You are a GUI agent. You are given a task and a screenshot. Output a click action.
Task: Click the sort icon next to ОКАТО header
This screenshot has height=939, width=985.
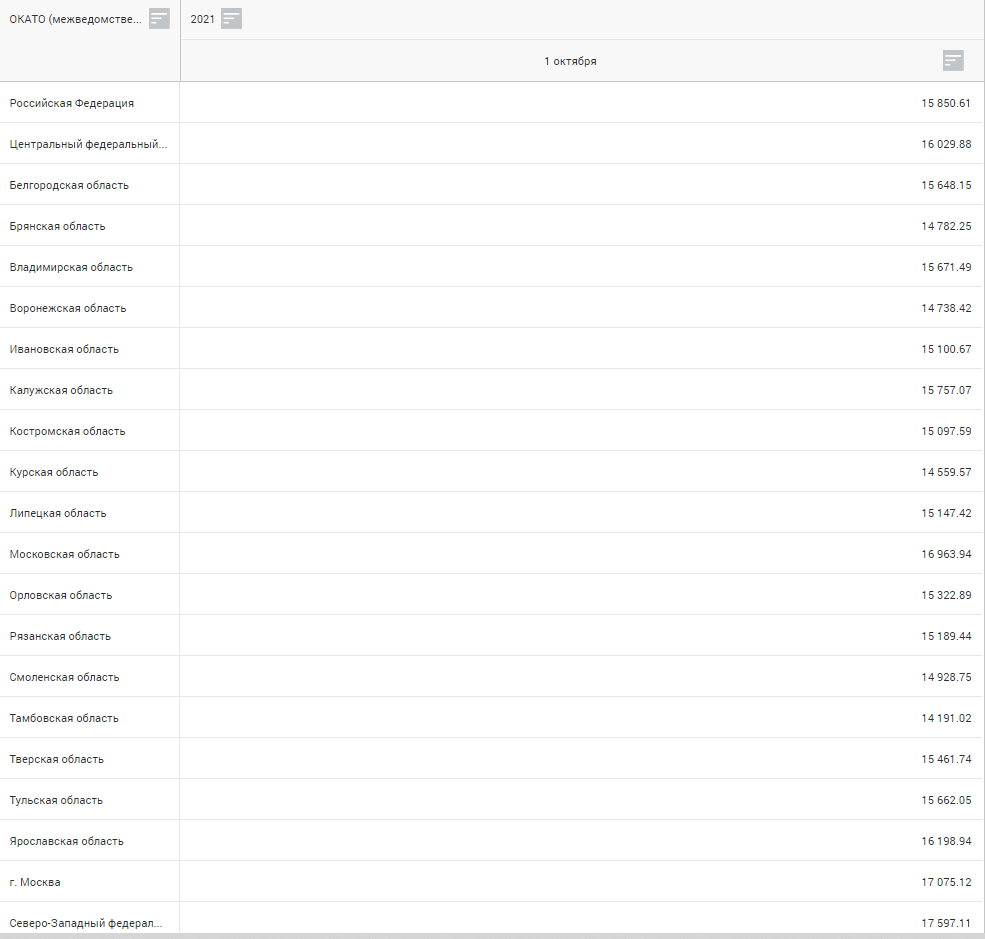coord(159,18)
